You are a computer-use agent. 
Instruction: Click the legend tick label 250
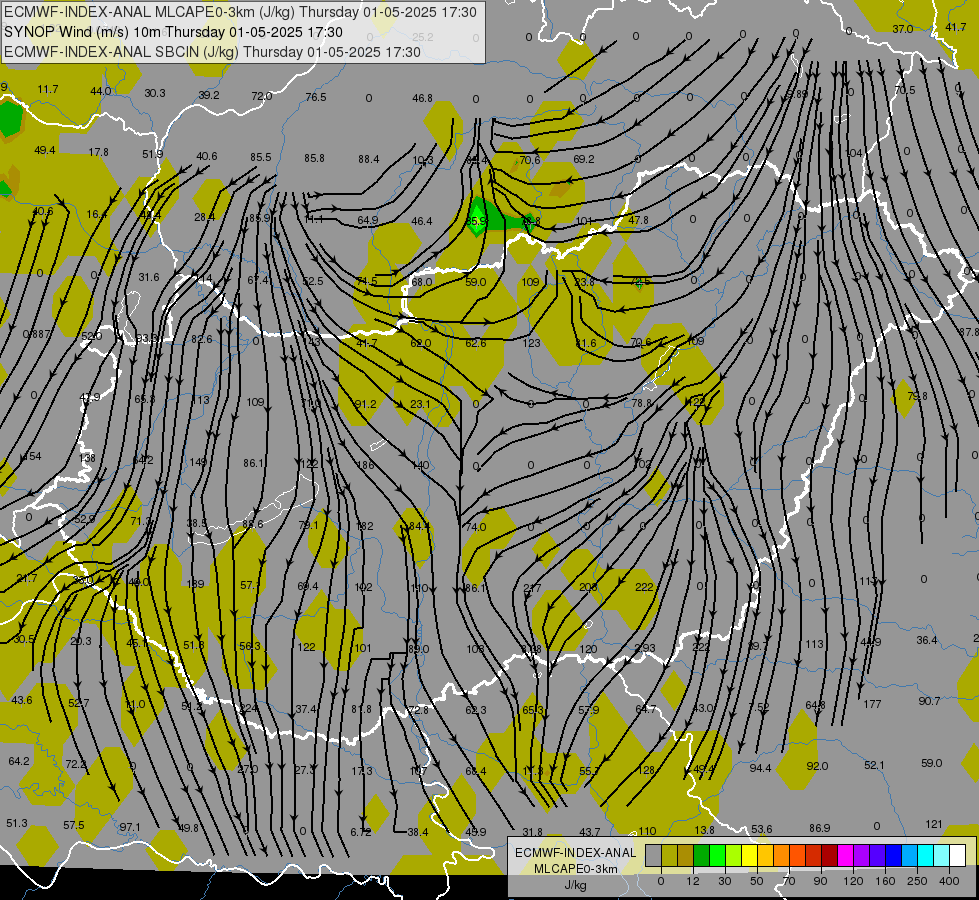[917, 881]
